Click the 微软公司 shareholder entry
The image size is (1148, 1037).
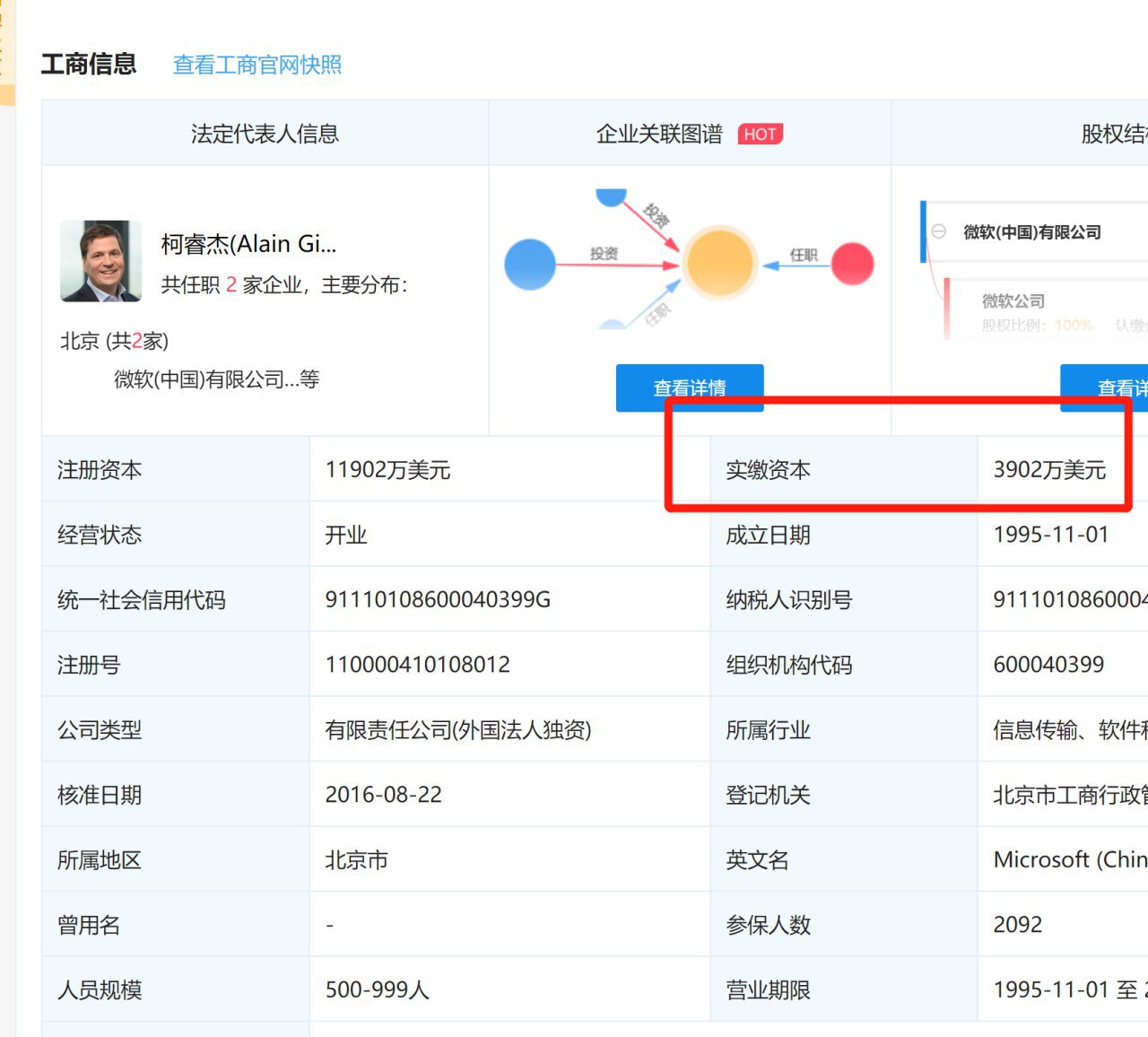click(x=1013, y=301)
